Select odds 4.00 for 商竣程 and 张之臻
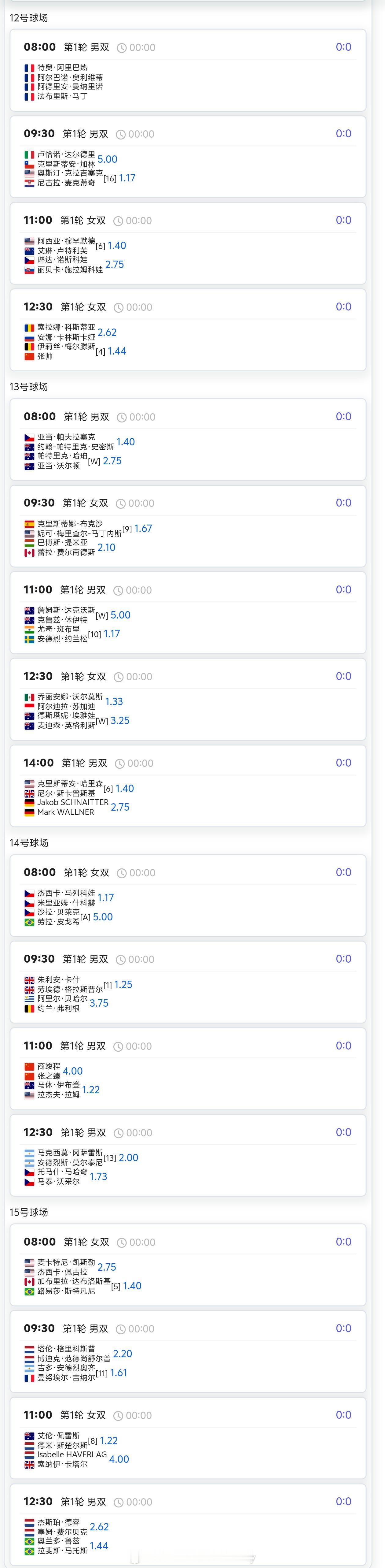This screenshot has width=385, height=1568. (x=72, y=1071)
